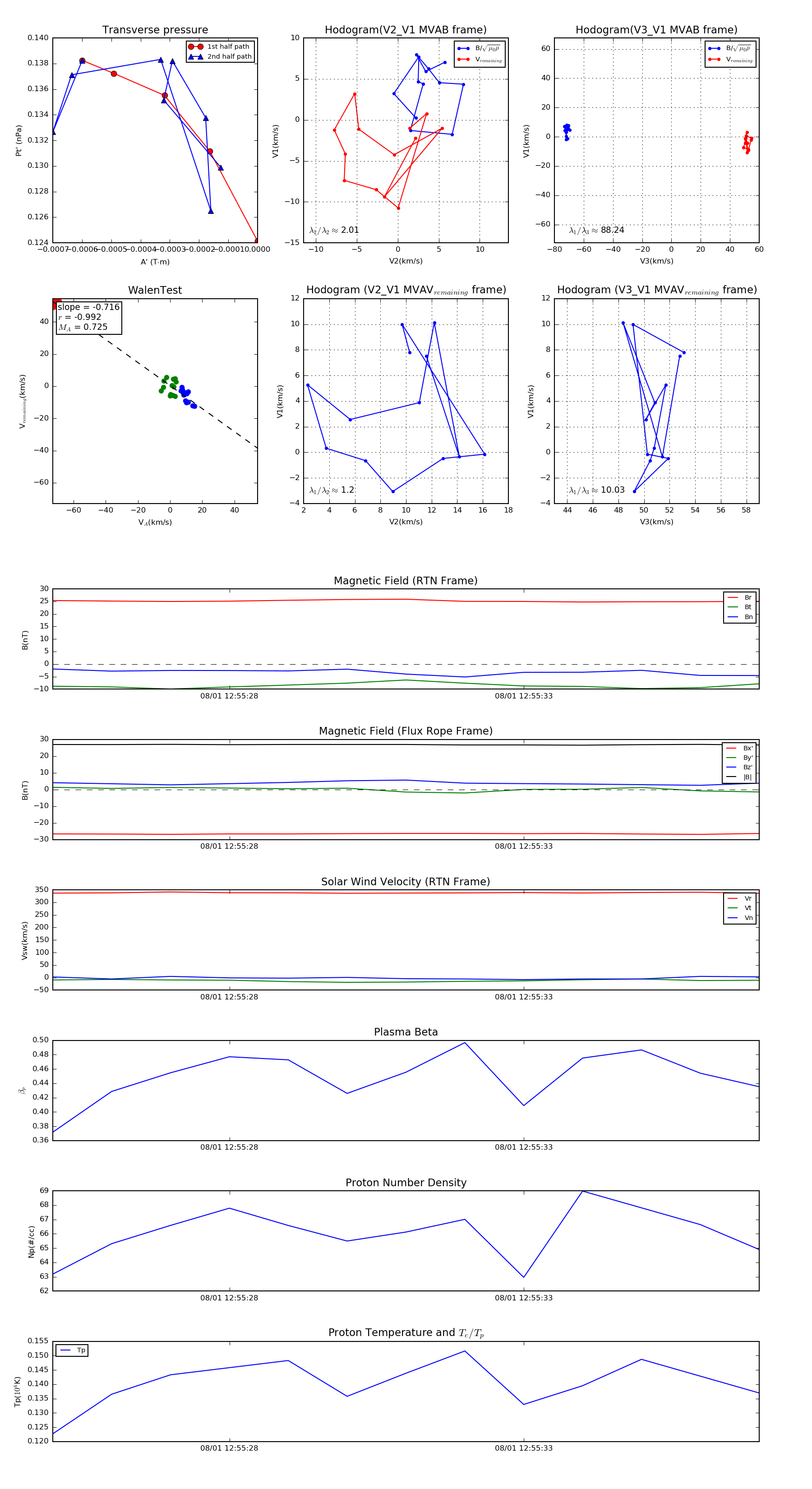Click the '0.155' tick on Proton Temperature y-axis
This screenshot has height=1489, width=812.
(x=38, y=1341)
